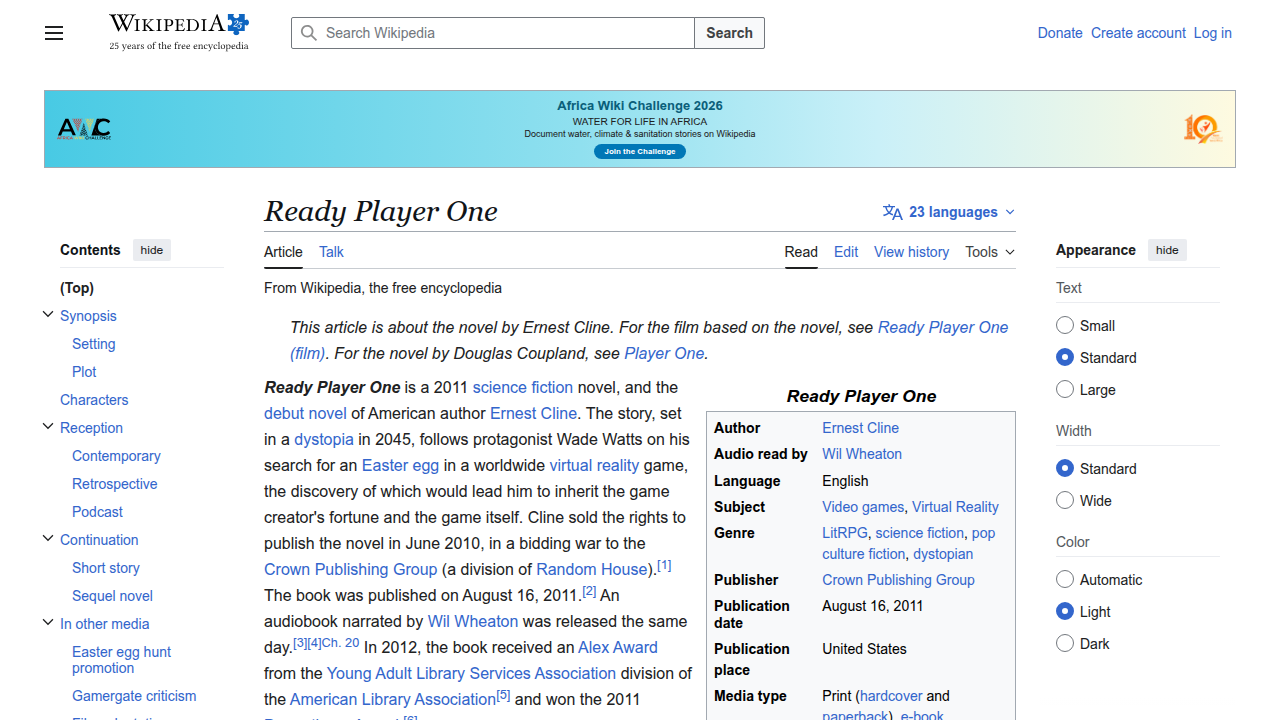1280x720 pixels.
Task: Select Automatic color mode
Action: [1065, 579]
